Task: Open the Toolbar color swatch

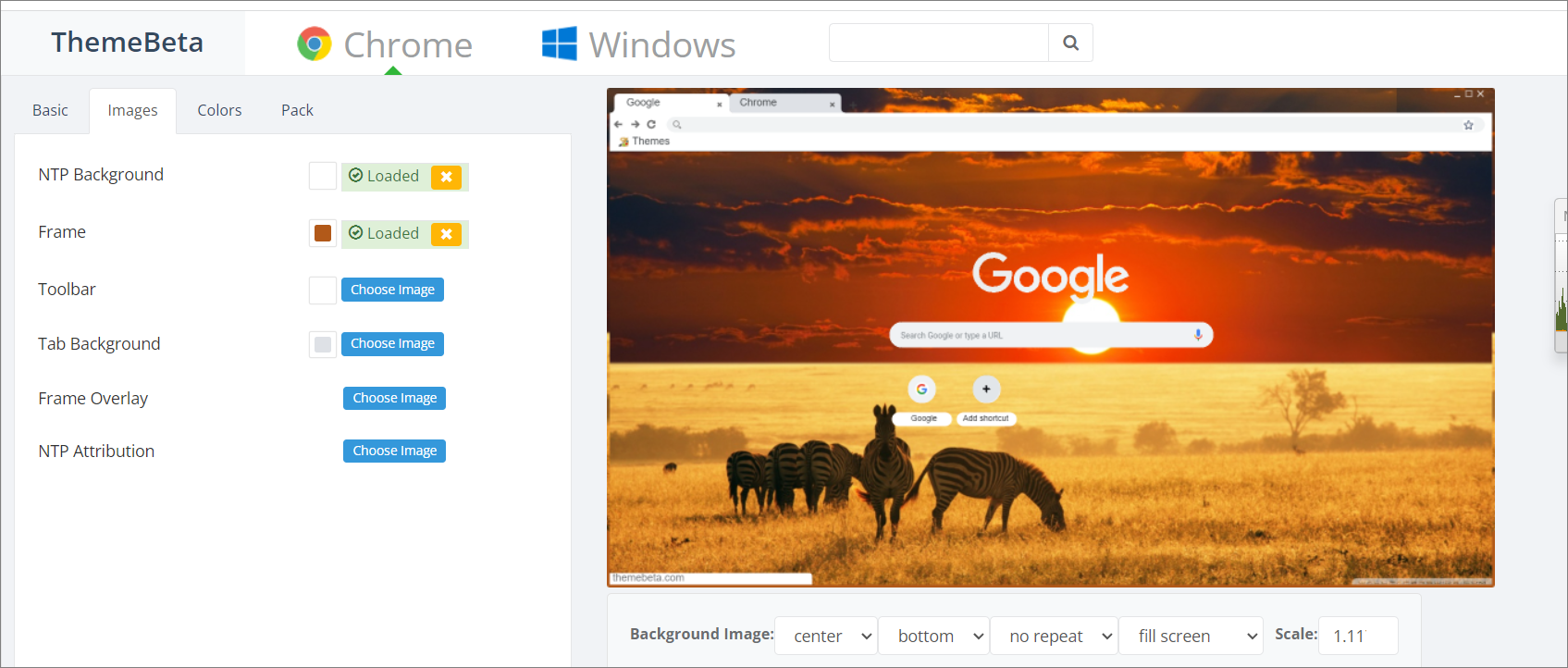Action: click(x=323, y=291)
